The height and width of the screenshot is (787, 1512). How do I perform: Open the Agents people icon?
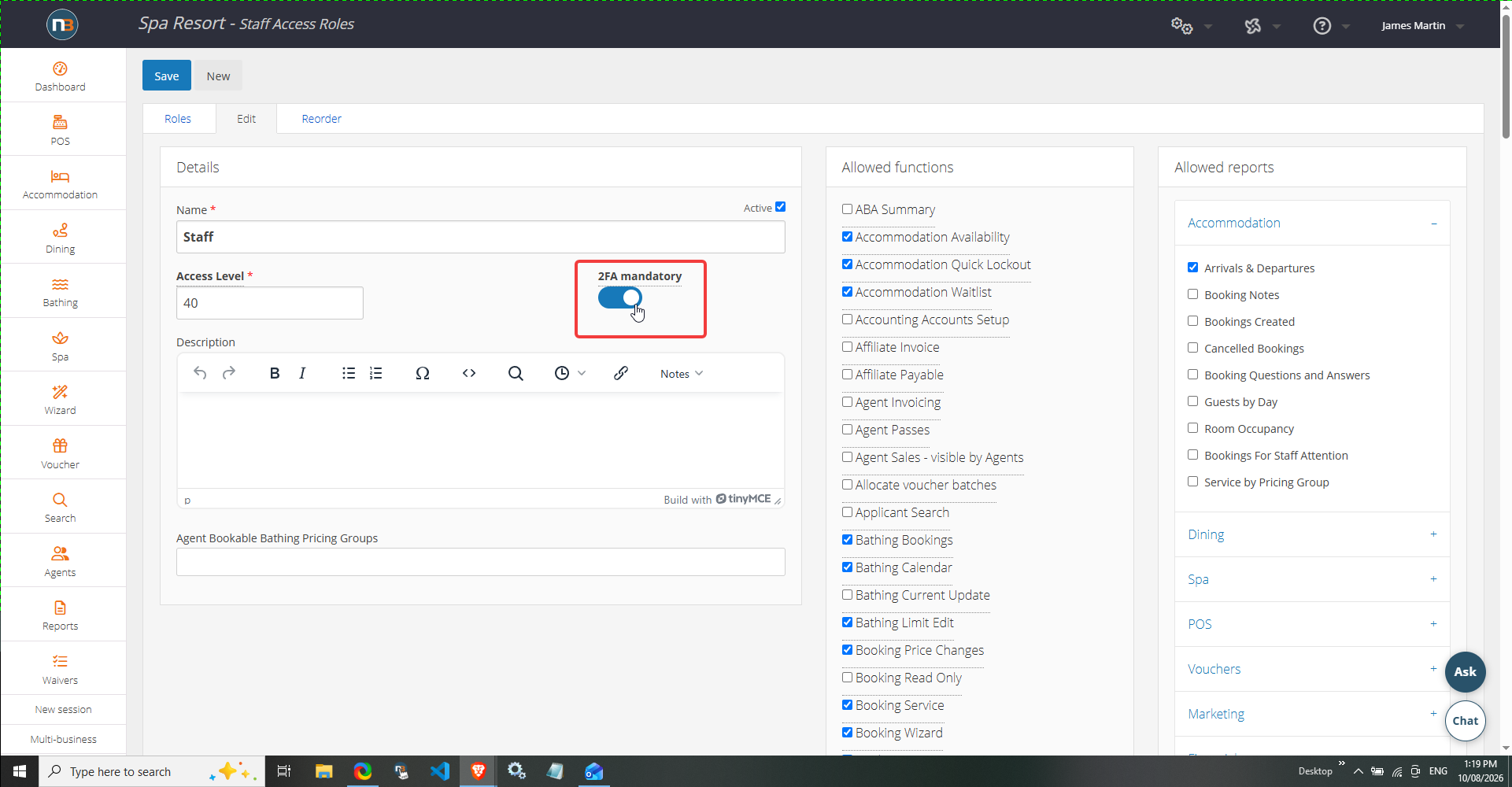point(60,553)
